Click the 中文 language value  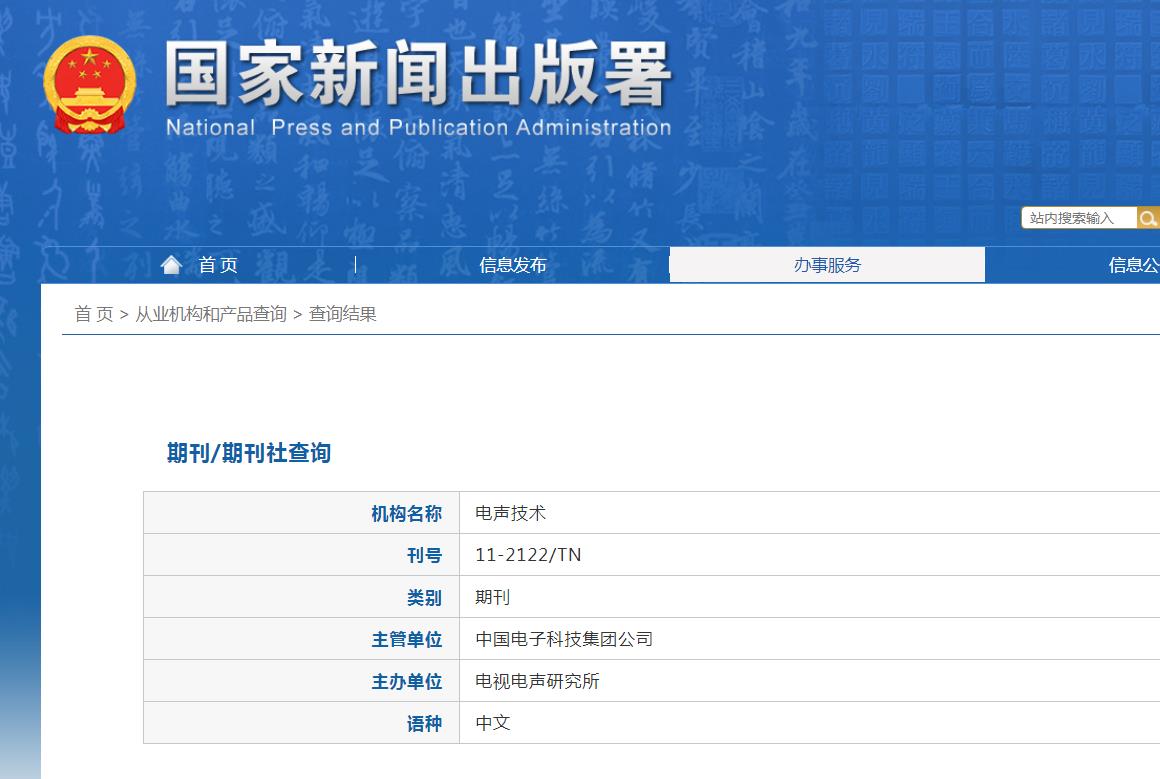[493, 723]
